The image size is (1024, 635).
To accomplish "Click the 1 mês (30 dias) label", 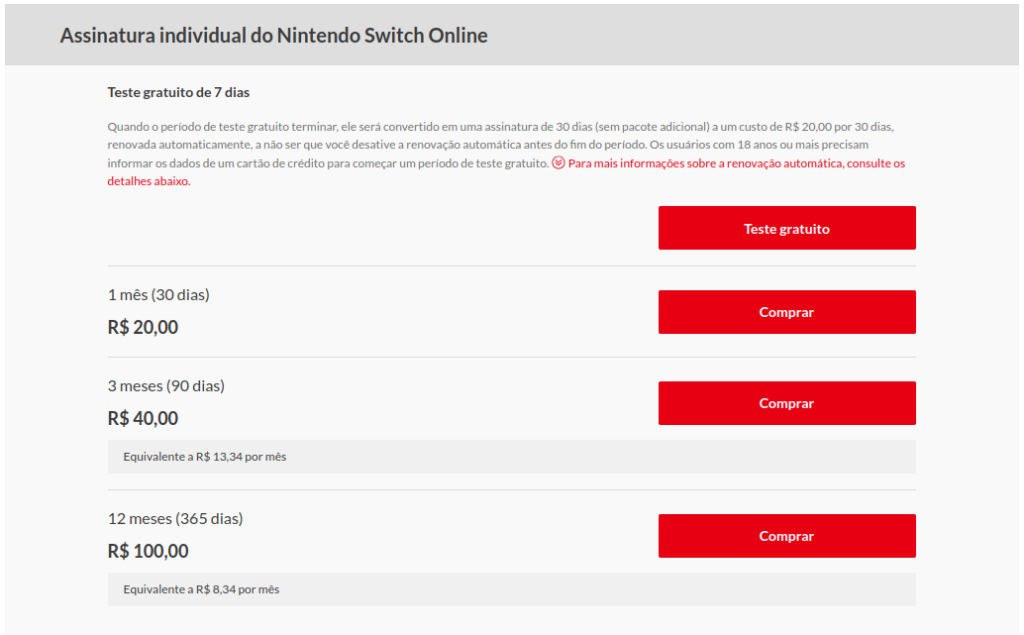I will [x=158, y=295].
